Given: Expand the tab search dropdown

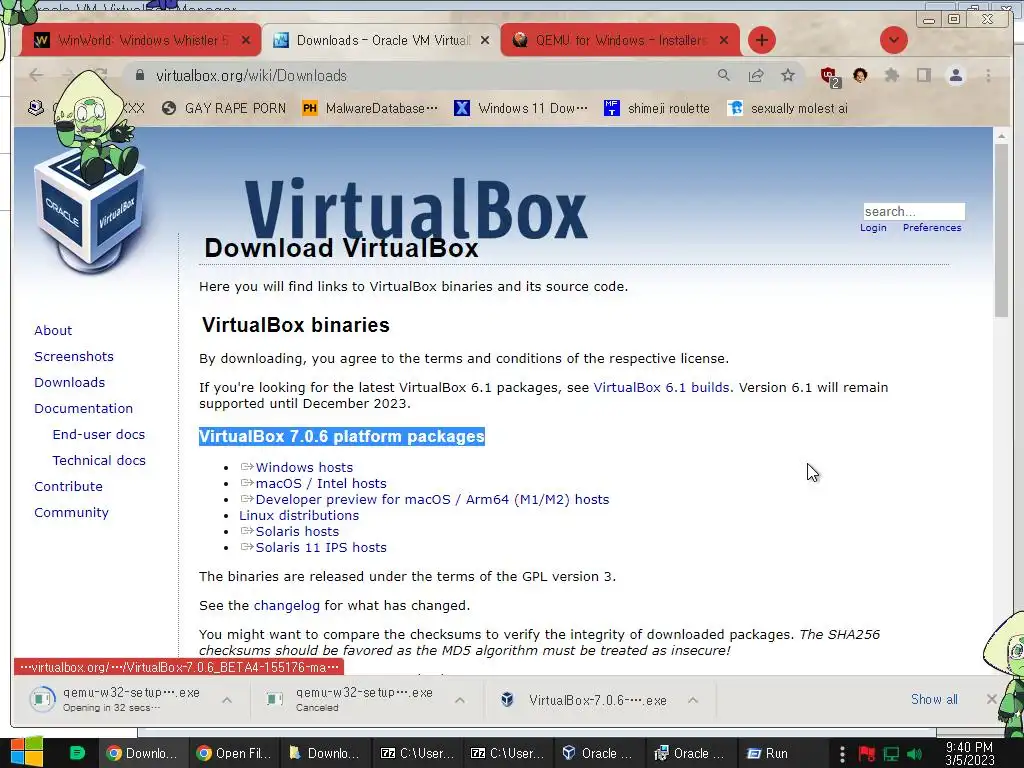Looking at the screenshot, I should pyautogui.click(x=893, y=40).
